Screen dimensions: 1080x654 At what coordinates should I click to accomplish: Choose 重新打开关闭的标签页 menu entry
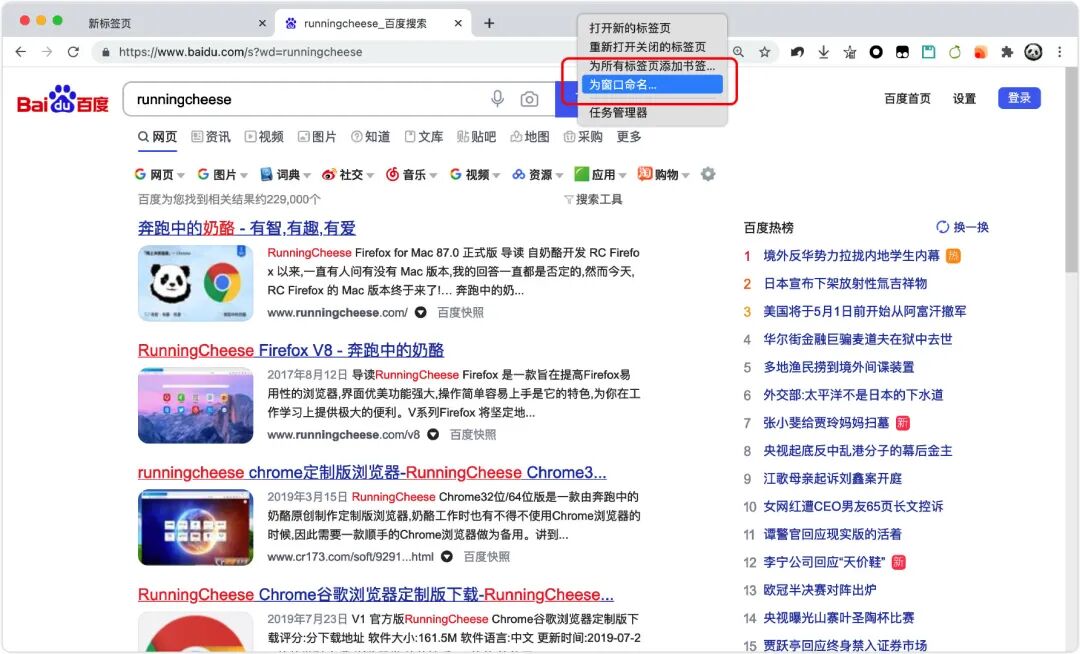pyautogui.click(x=647, y=47)
